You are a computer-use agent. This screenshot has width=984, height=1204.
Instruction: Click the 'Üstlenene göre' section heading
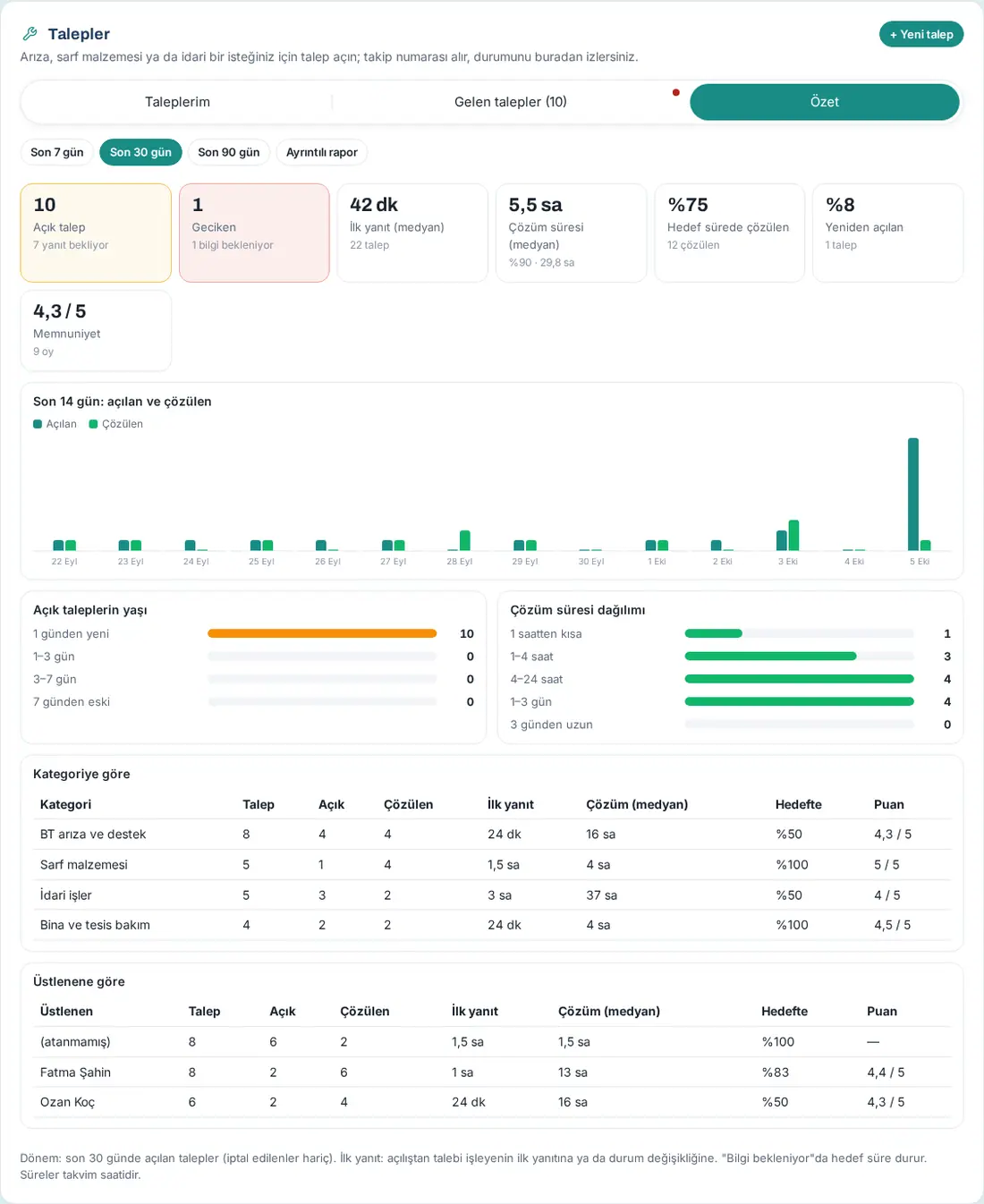(79, 981)
